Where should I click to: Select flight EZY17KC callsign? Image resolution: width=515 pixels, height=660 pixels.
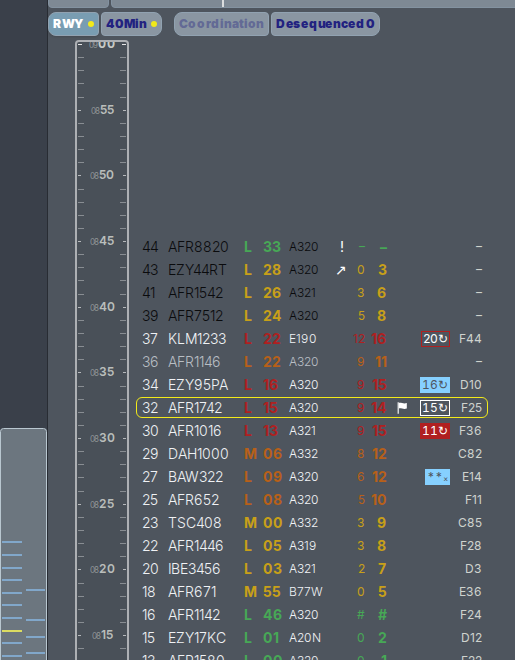point(197,638)
